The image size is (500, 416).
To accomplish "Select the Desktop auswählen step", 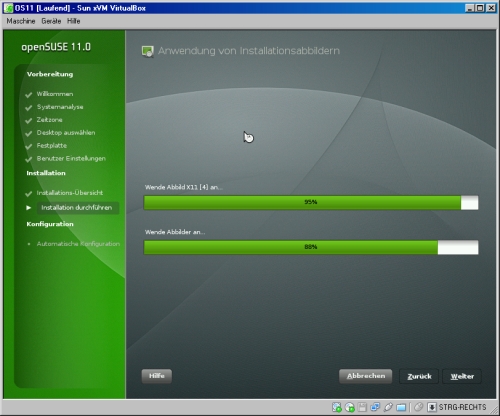I will click(x=66, y=133).
